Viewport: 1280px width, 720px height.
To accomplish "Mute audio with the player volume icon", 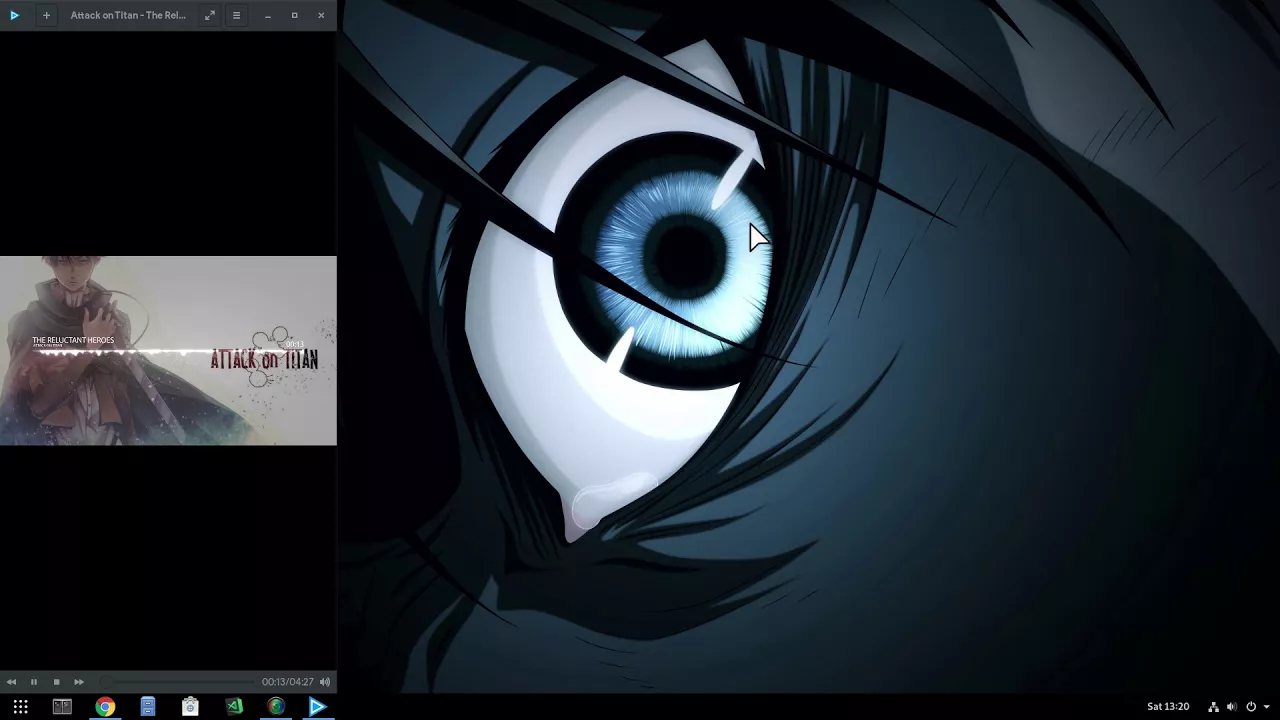I will tap(325, 682).
